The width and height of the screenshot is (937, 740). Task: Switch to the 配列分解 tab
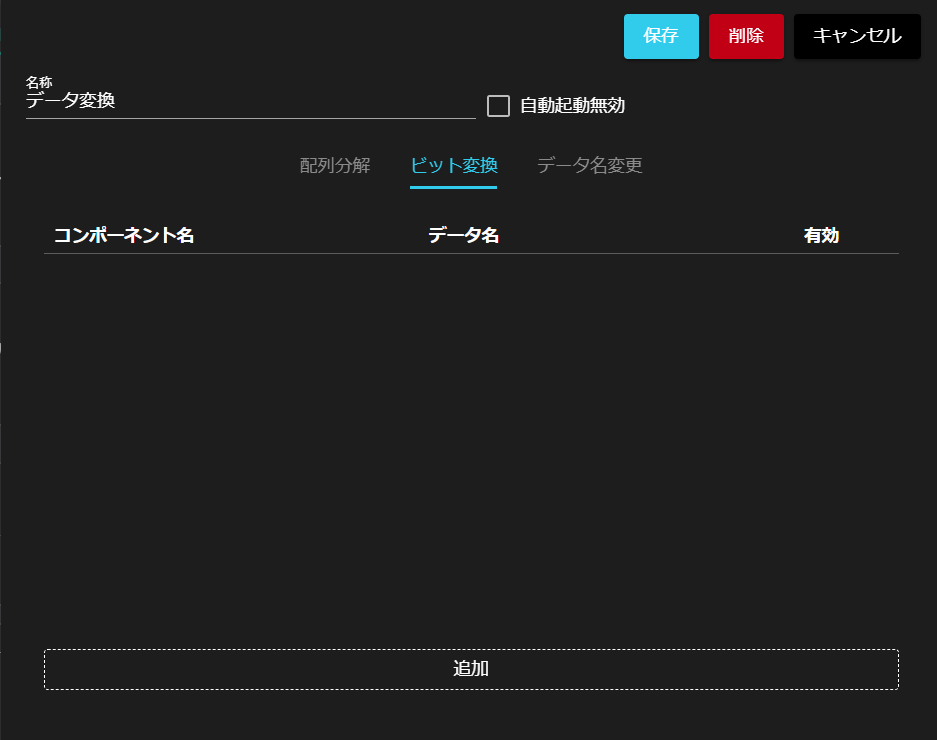335,166
